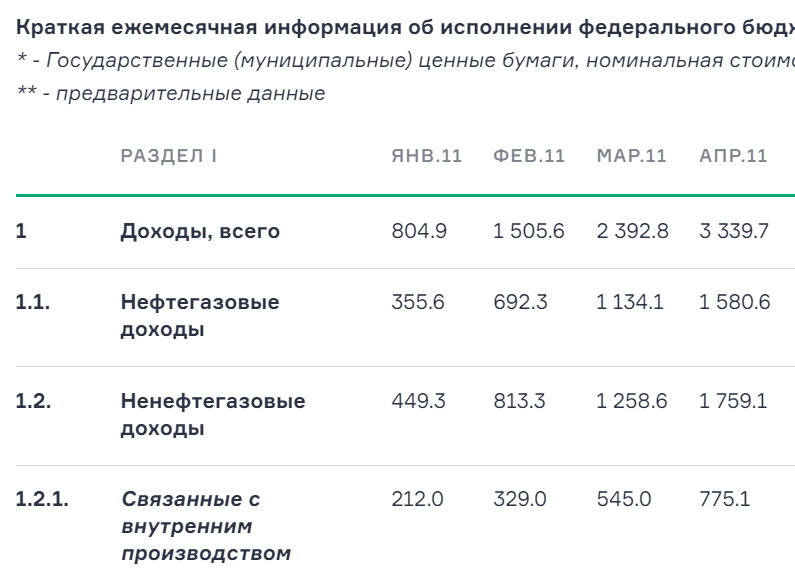The height and width of the screenshot is (580, 795).
Task: Click cell value 1 505.6
Action: pos(529,231)
